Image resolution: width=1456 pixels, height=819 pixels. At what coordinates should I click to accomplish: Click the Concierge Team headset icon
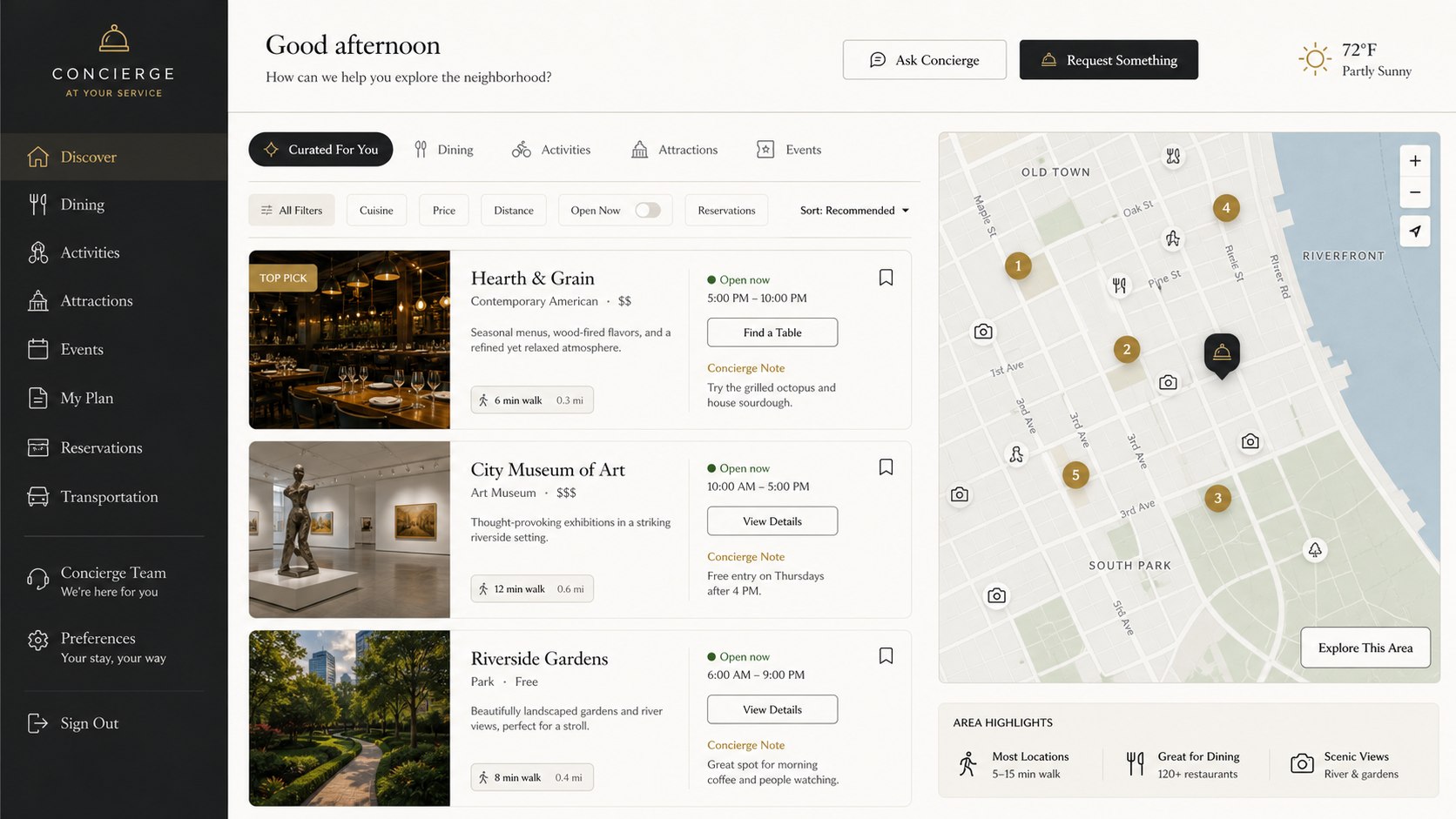click(x=37, y=580)
